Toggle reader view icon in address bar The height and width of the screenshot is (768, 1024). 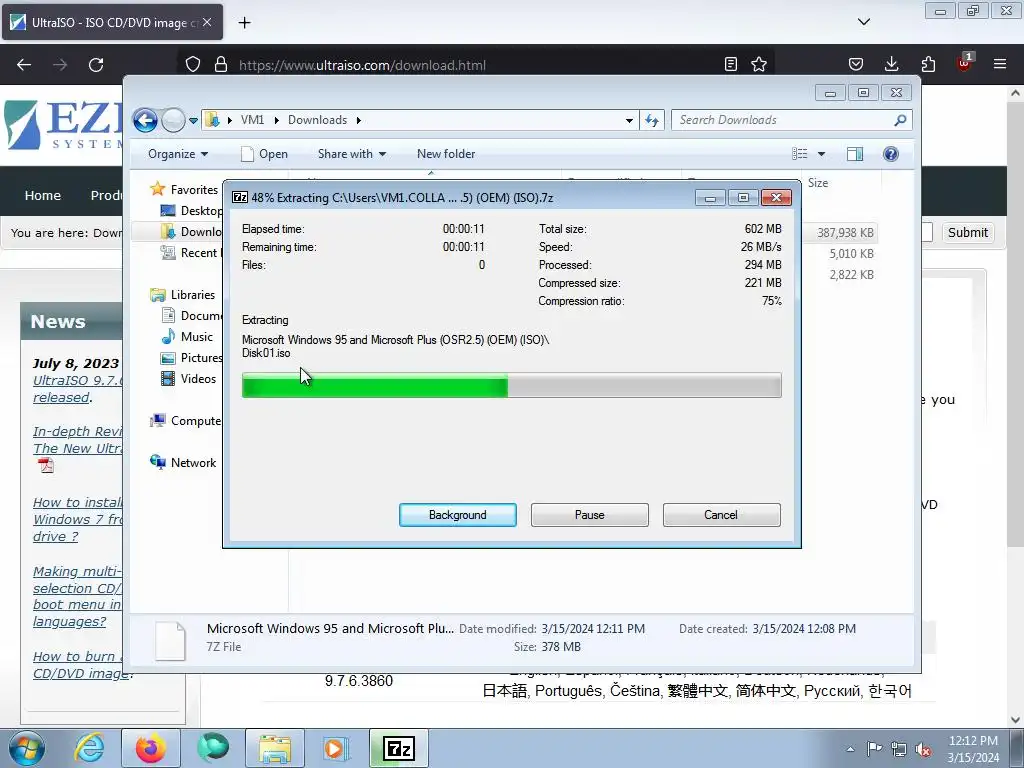pos(731,64)
